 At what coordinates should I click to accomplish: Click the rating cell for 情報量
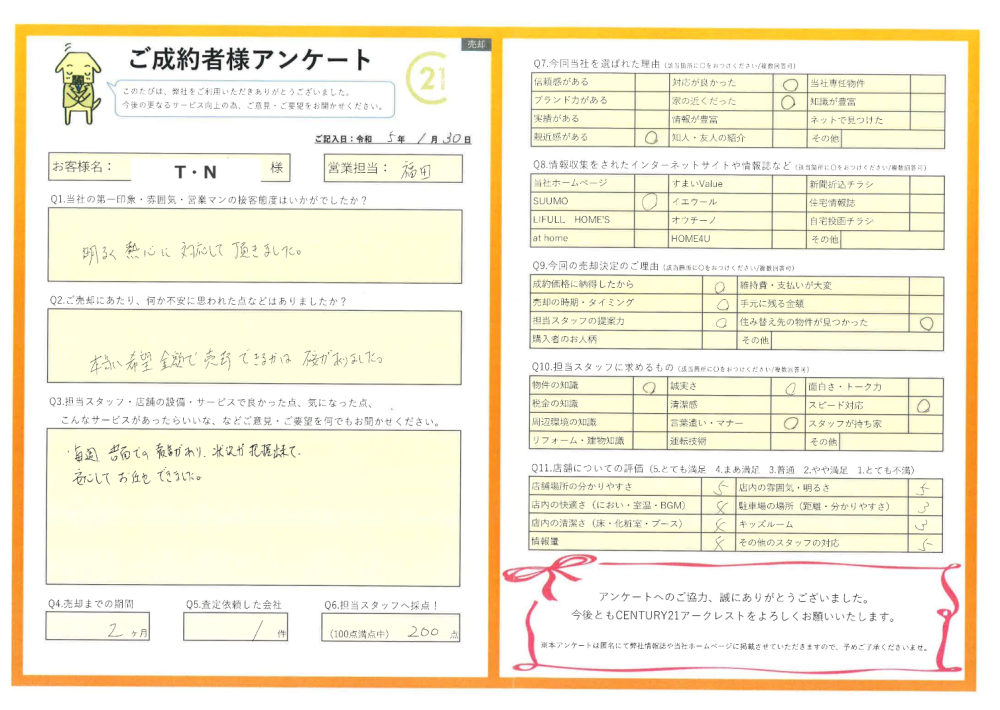point(715,543)
